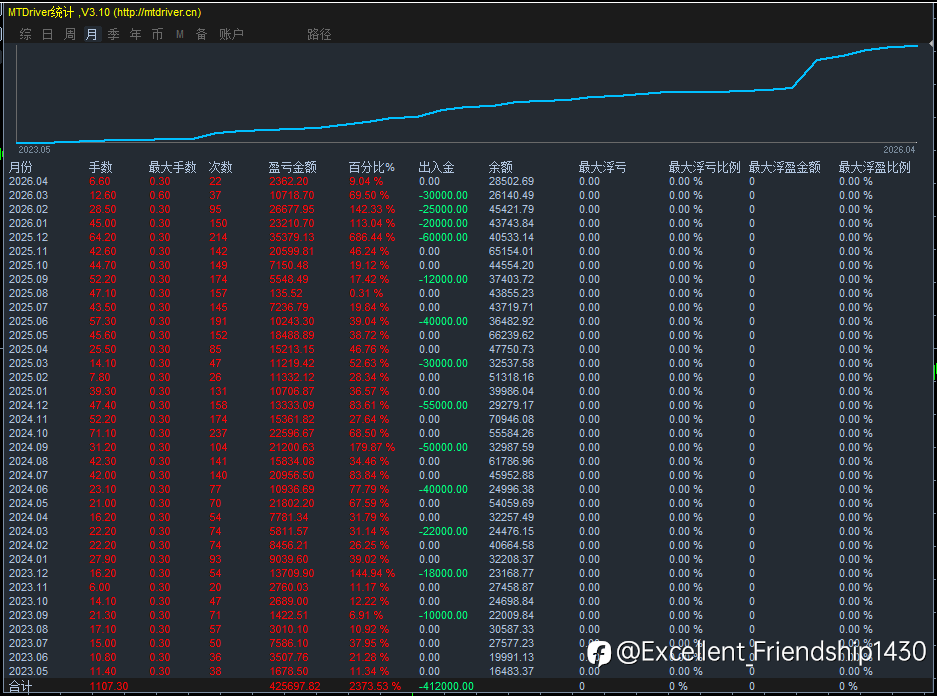Open the M tab
937x696 pixels.
point(179,35)
